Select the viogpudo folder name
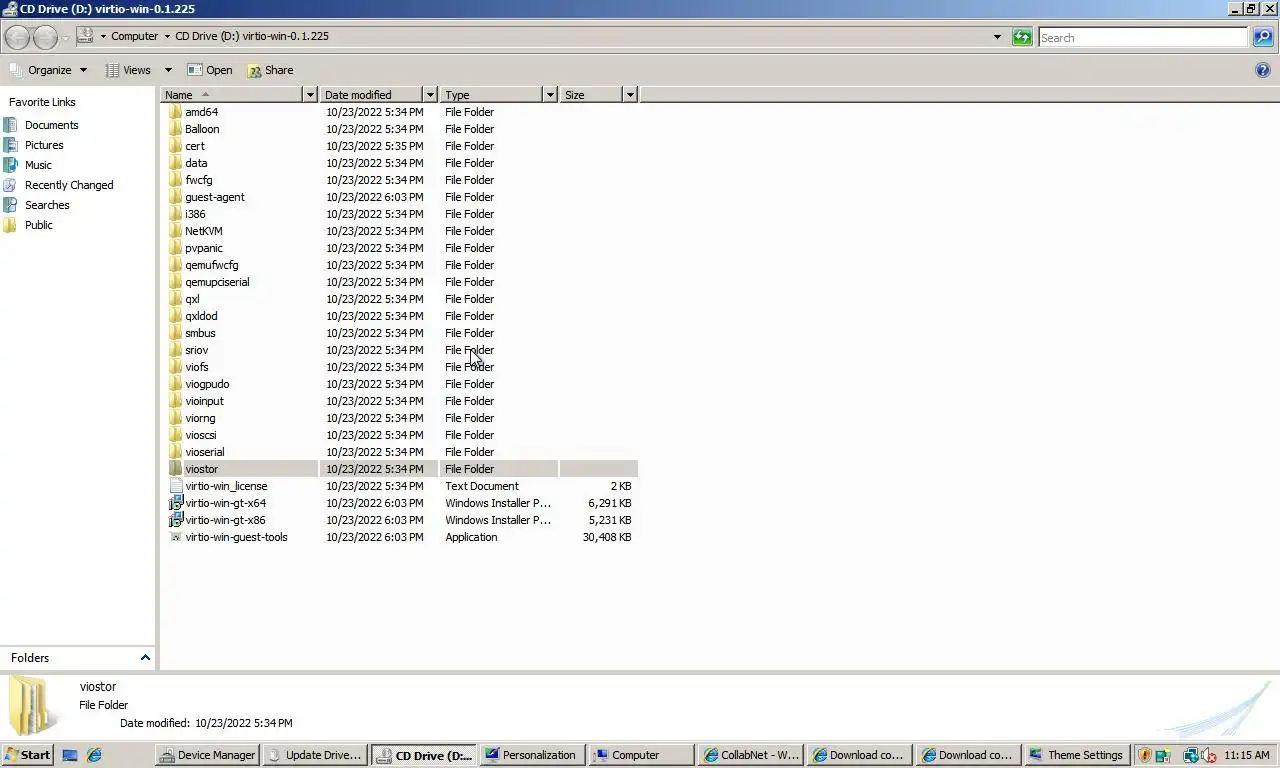Viewport: 1280px width, 768px height. [x=207, y=384]
